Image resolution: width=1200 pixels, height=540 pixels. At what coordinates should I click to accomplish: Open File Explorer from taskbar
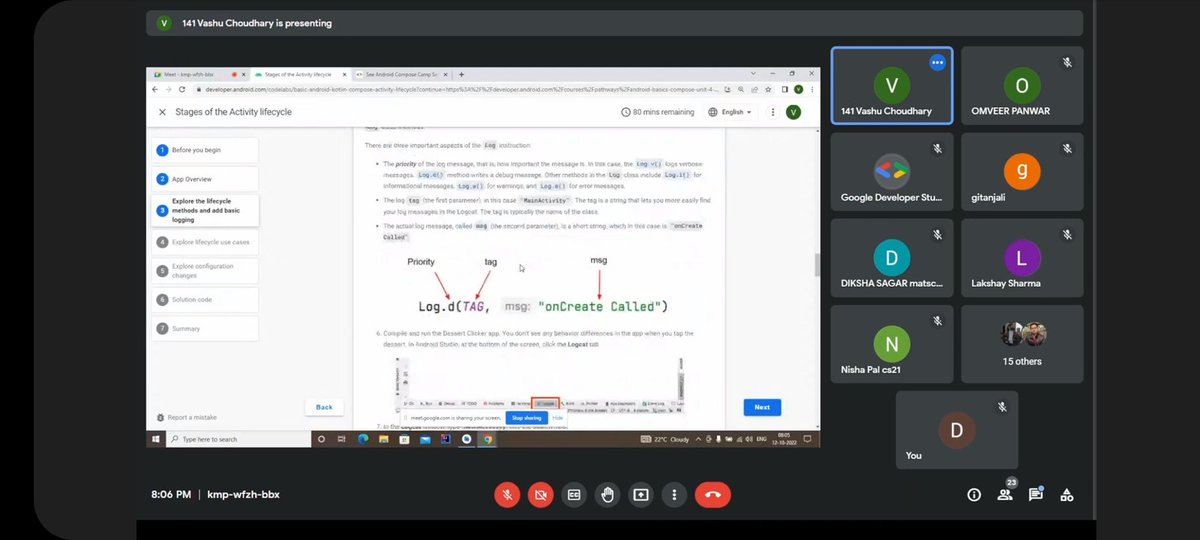pyautogui.click(x=385, y=439)
